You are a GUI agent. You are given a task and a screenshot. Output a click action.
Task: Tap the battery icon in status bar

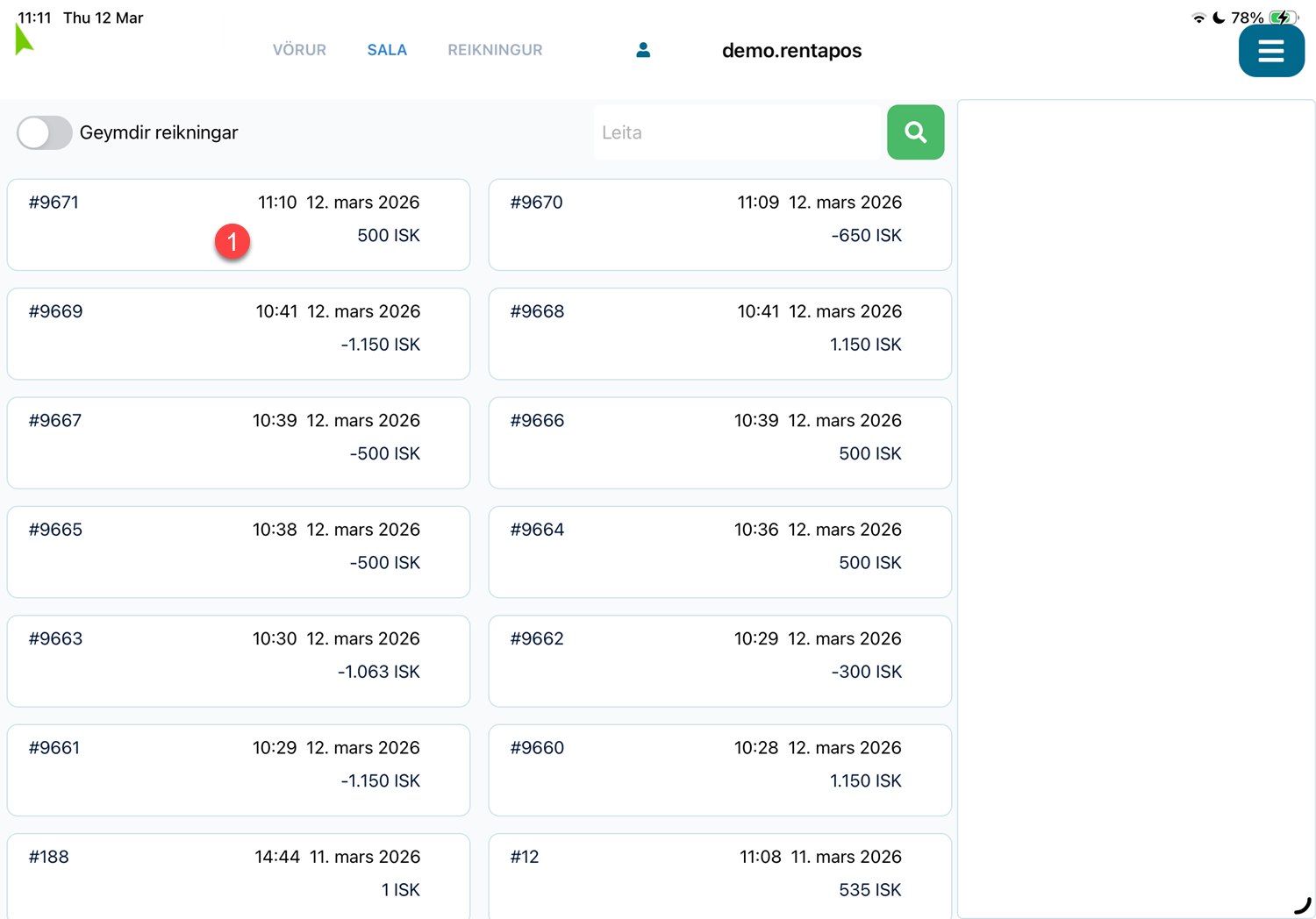tap(1283, 18)
